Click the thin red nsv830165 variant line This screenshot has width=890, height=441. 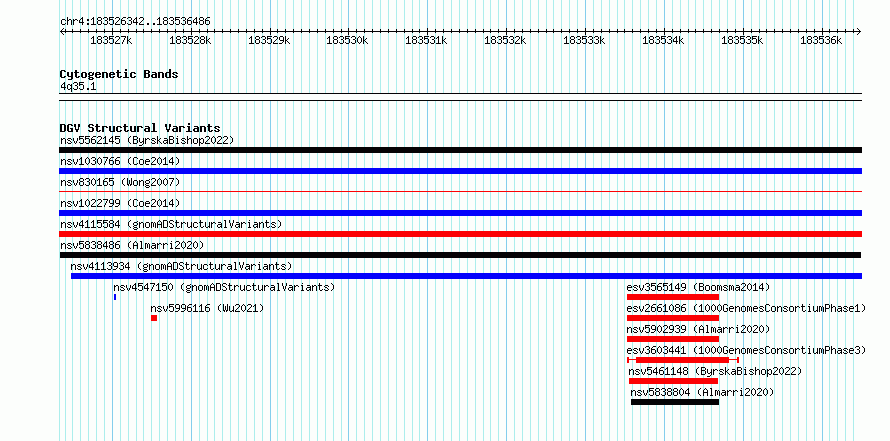coord(460,192)
